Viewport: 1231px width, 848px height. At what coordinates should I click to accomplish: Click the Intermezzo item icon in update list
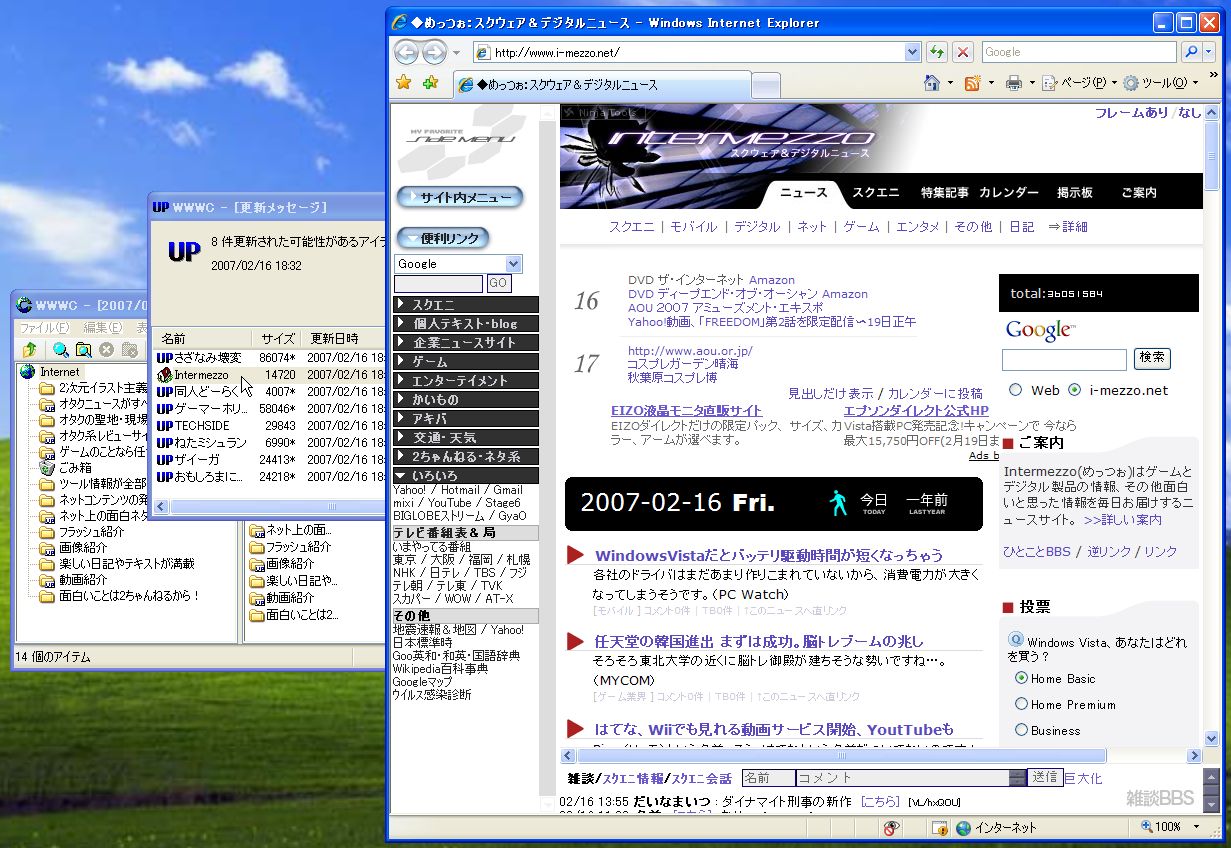tap(165, 375)
